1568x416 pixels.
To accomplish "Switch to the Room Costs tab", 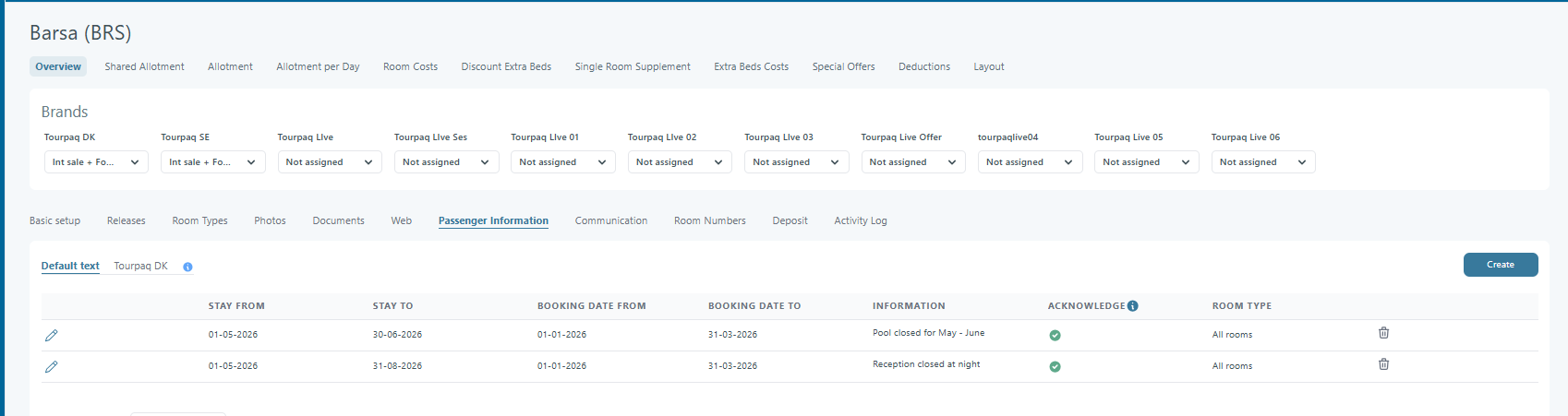I will (410, 66).
